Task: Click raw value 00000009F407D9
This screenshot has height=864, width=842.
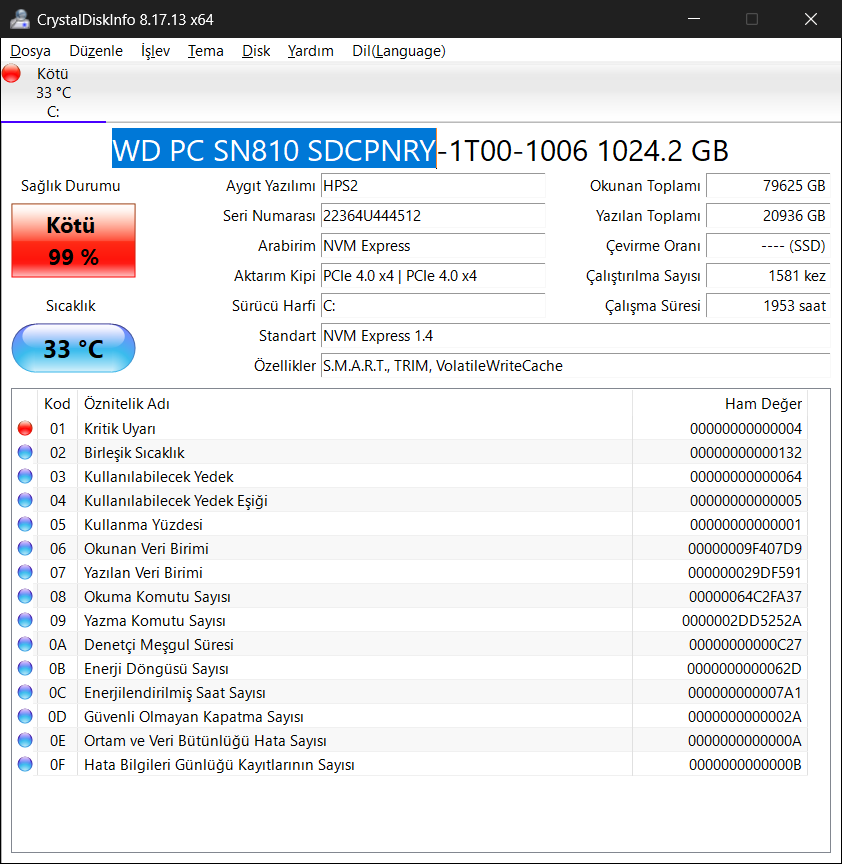Action: 744,549
